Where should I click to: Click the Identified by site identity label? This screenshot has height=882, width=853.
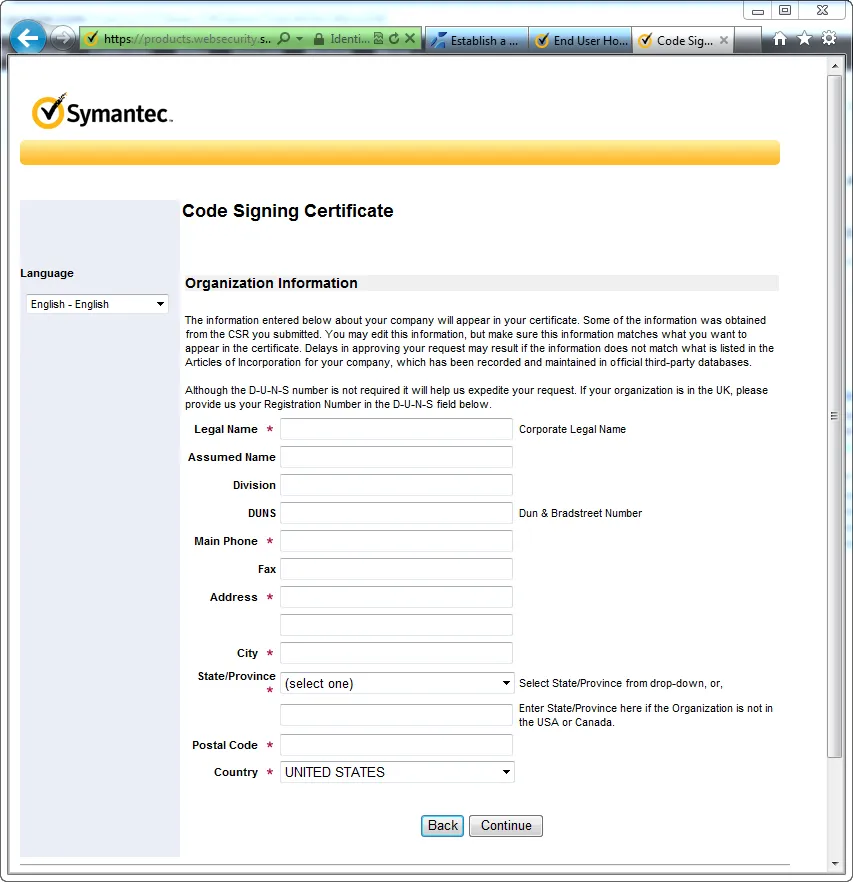point(349,39)
